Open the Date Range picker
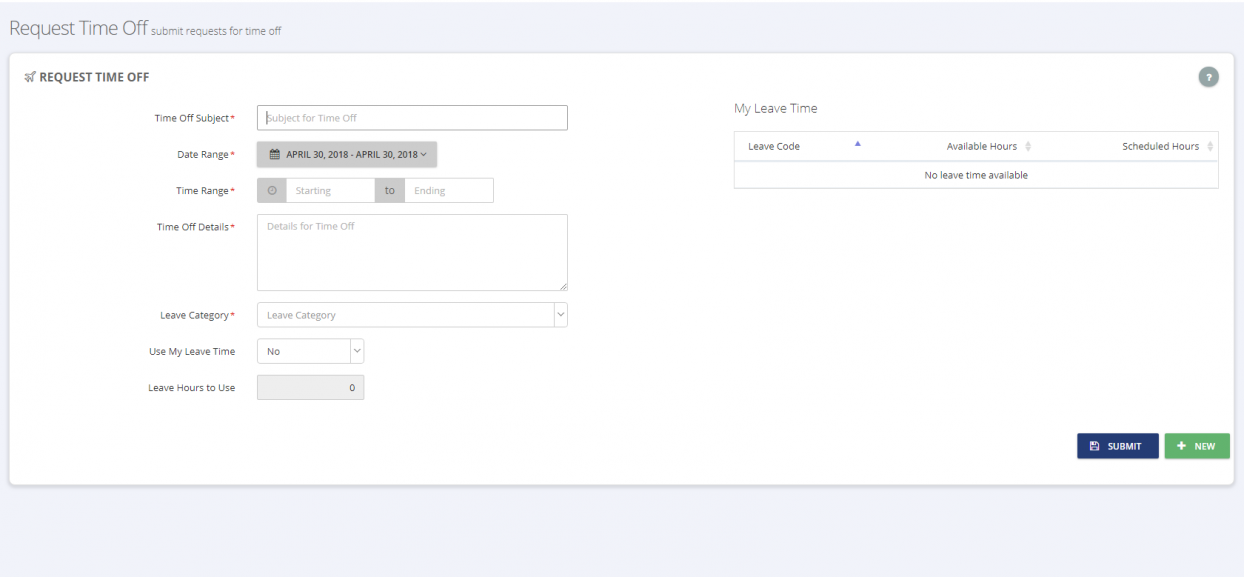This screenshot has width=1244, height=577. 347,154
